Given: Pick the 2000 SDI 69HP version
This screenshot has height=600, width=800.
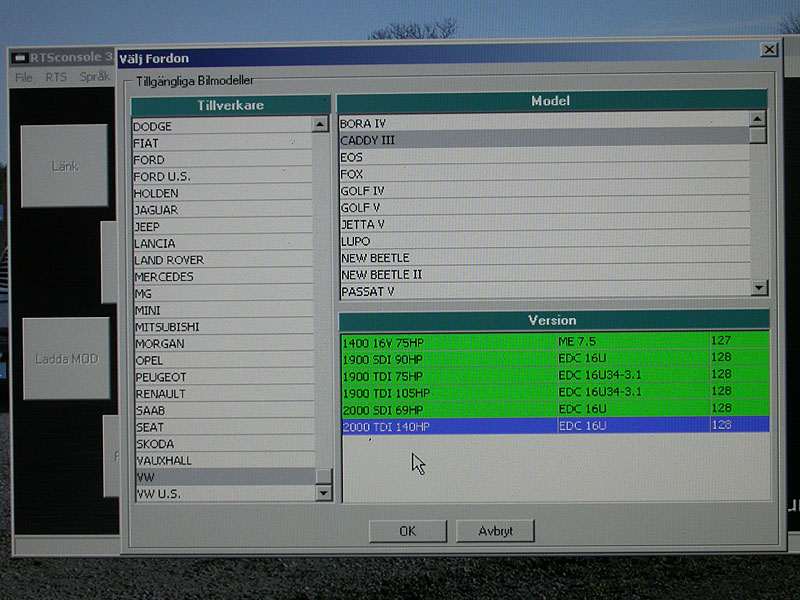Looking at the screenshot, I should coord(555,409).
